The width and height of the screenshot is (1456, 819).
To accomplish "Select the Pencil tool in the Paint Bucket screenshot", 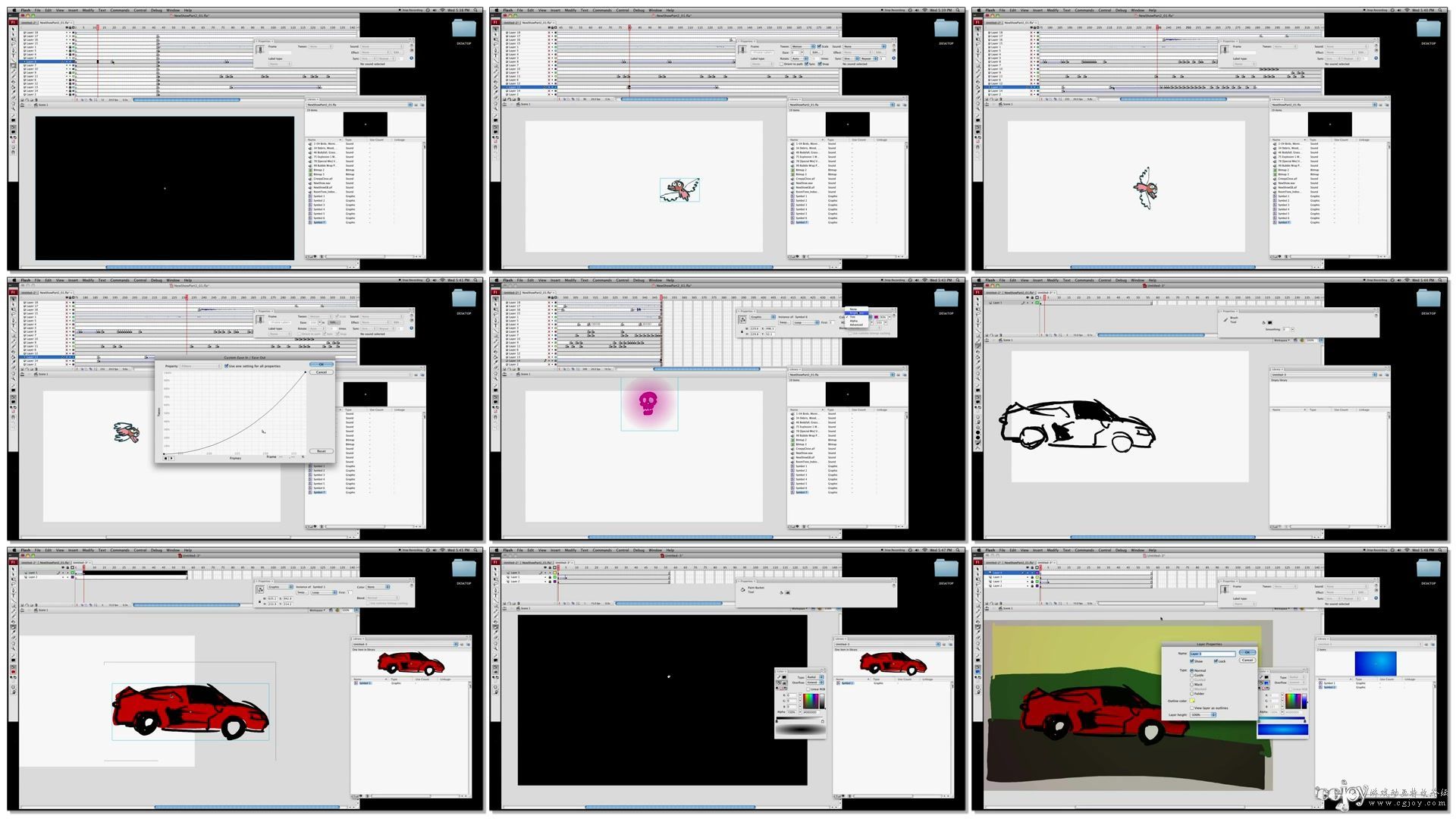I will 495,611.
